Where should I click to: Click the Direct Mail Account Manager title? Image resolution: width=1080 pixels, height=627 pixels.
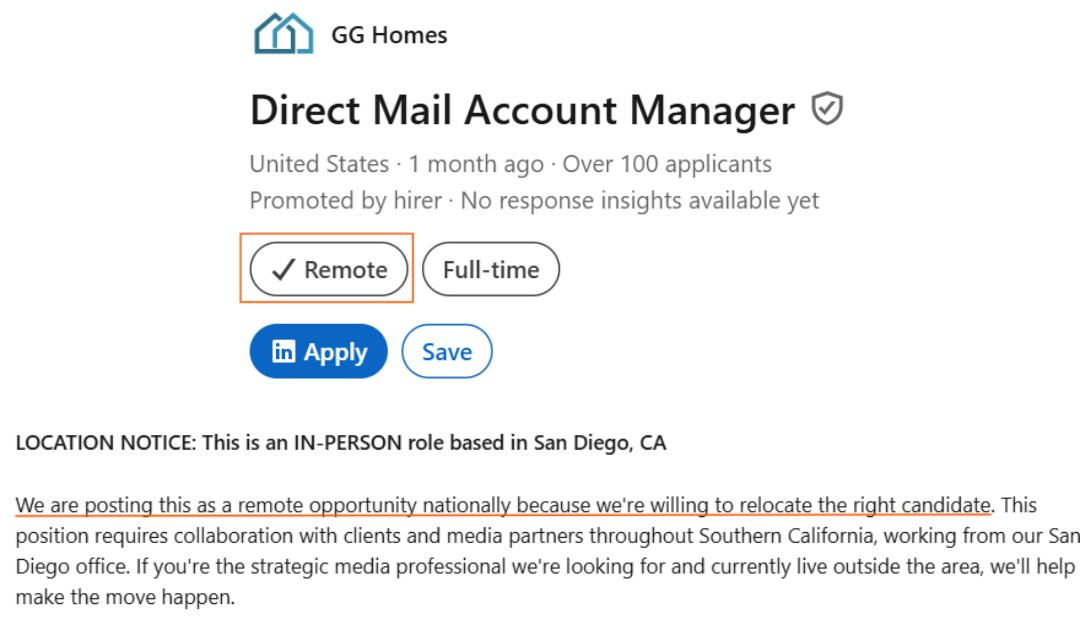click(x=522, y=110)
